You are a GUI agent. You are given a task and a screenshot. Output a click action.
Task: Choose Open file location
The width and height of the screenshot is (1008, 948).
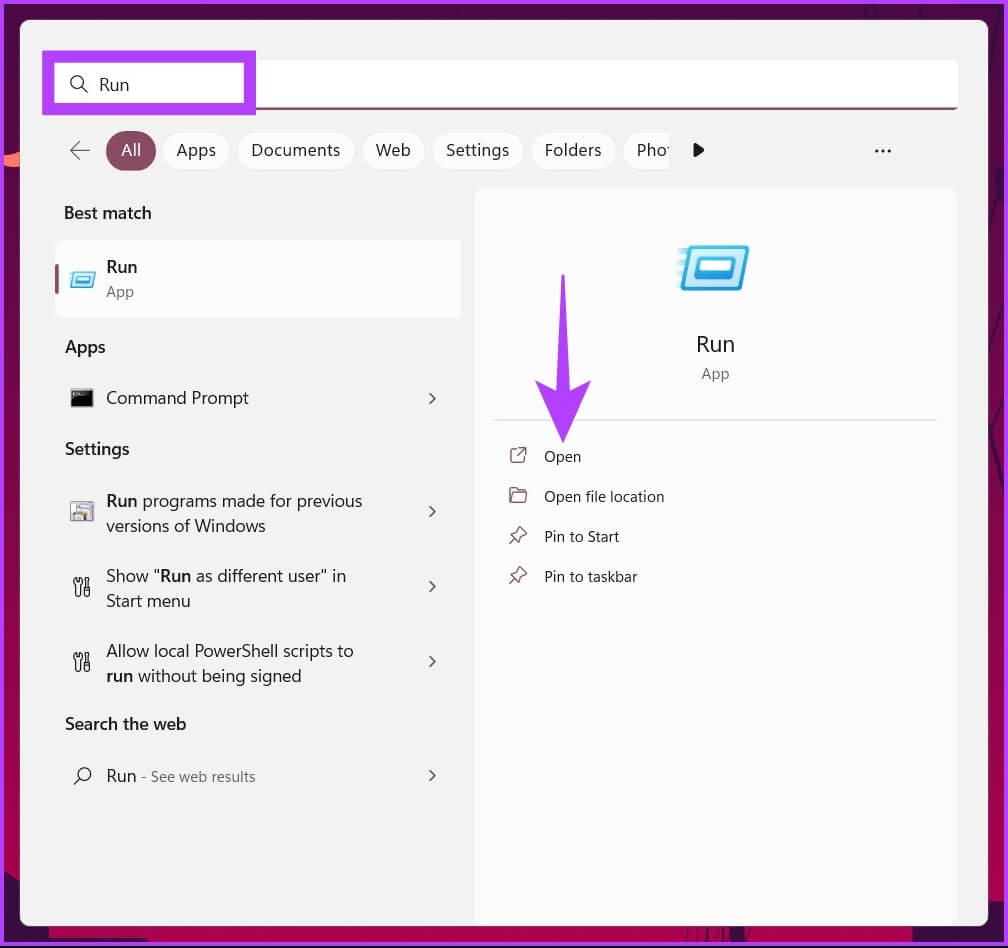[604, 497]
